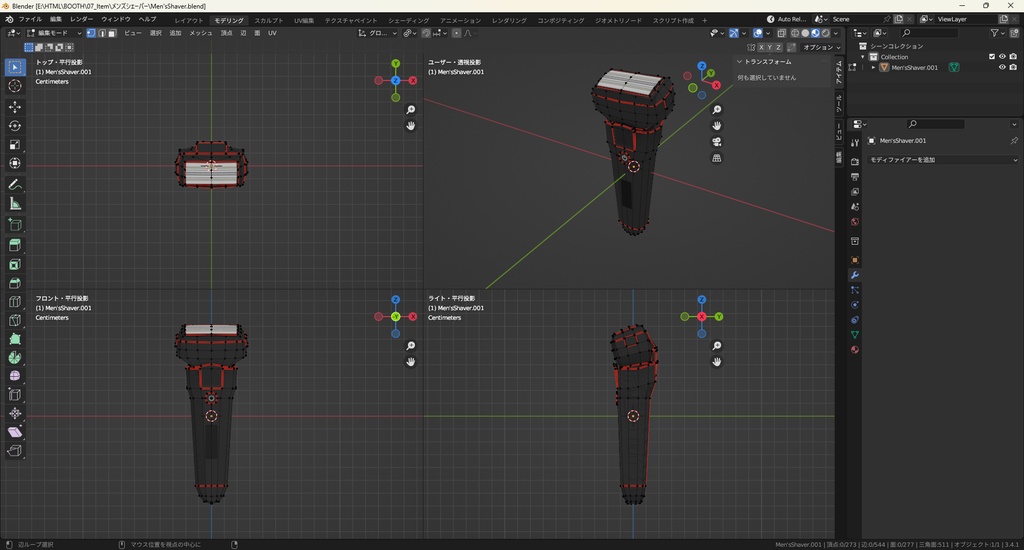The height and width of the screenshot is (550, 1024).
Task: Select the Move tool in left toolbar
Action: [15, 106]
